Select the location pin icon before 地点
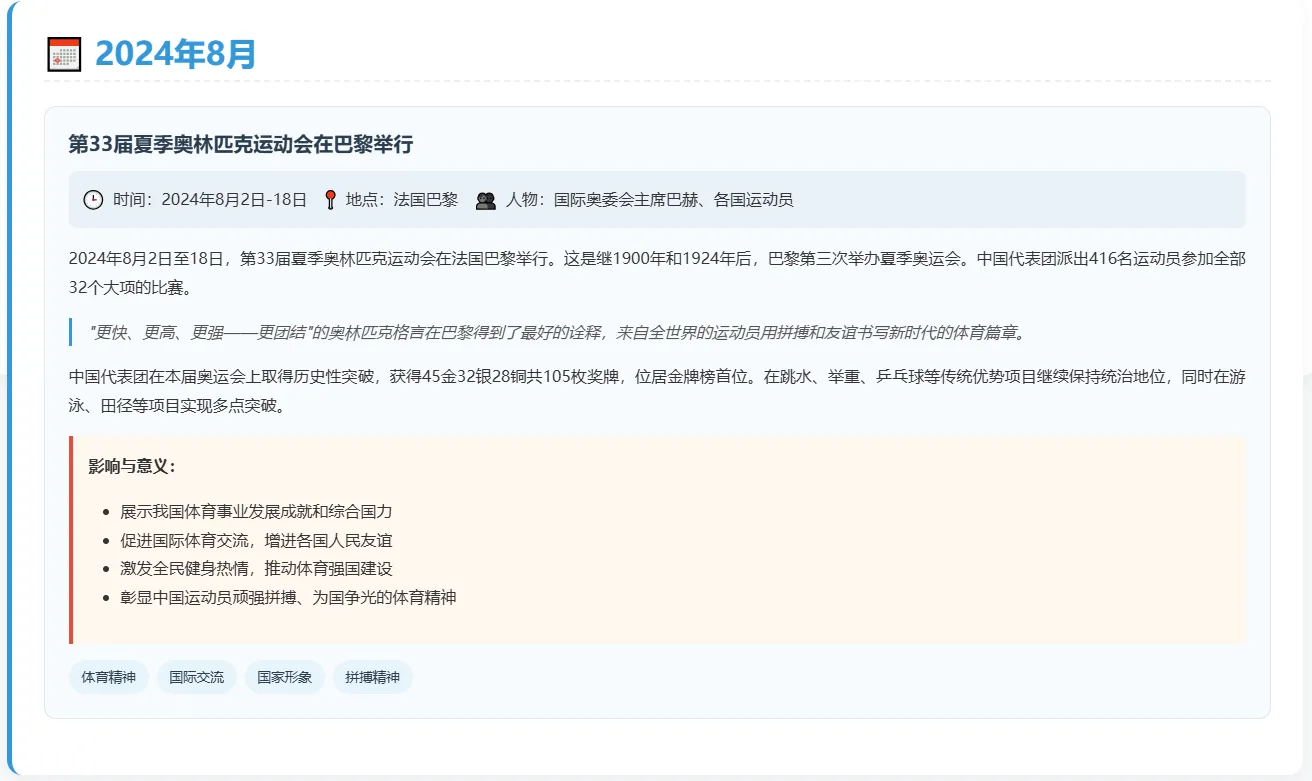The height and width of the screenshot is (781, 1312). 330,199
